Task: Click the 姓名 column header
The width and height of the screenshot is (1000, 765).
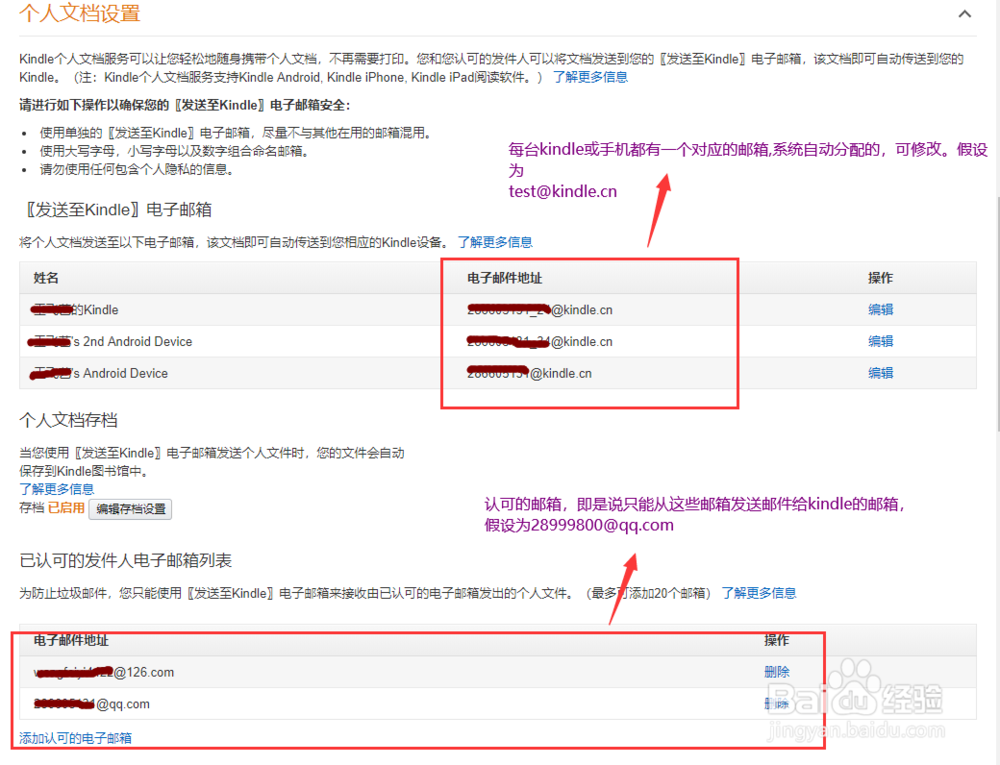Action: point(46,278)
